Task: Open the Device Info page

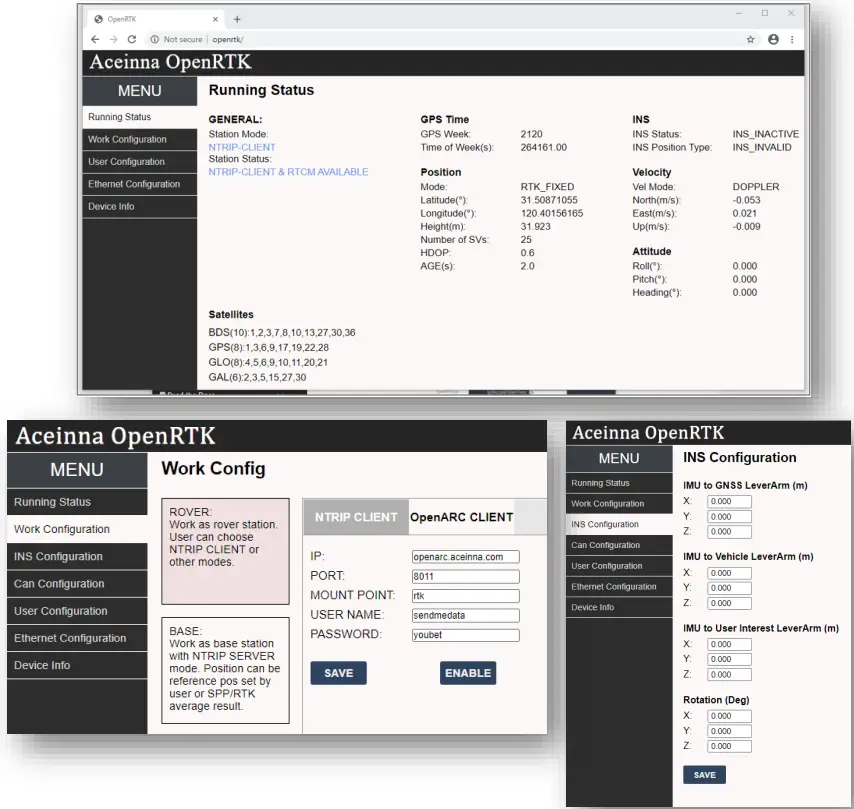Action: [42, 665]
